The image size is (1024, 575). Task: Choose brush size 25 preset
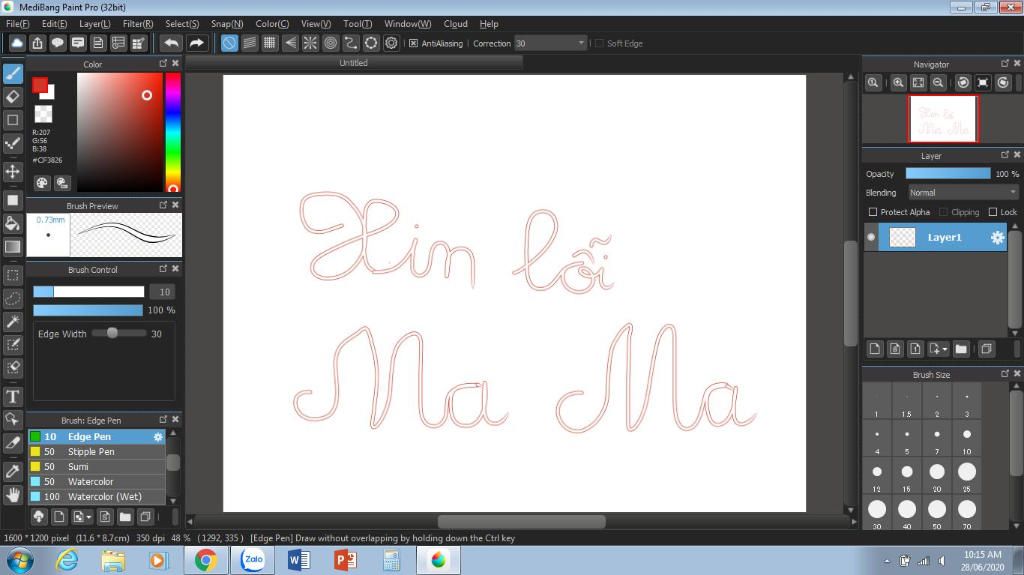(967, 476)
